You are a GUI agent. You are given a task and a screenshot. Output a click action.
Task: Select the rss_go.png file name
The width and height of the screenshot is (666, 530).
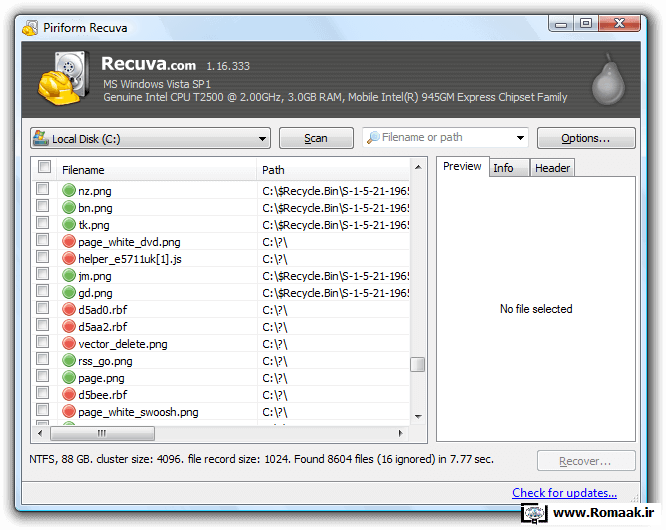click(x=105, y=361)
